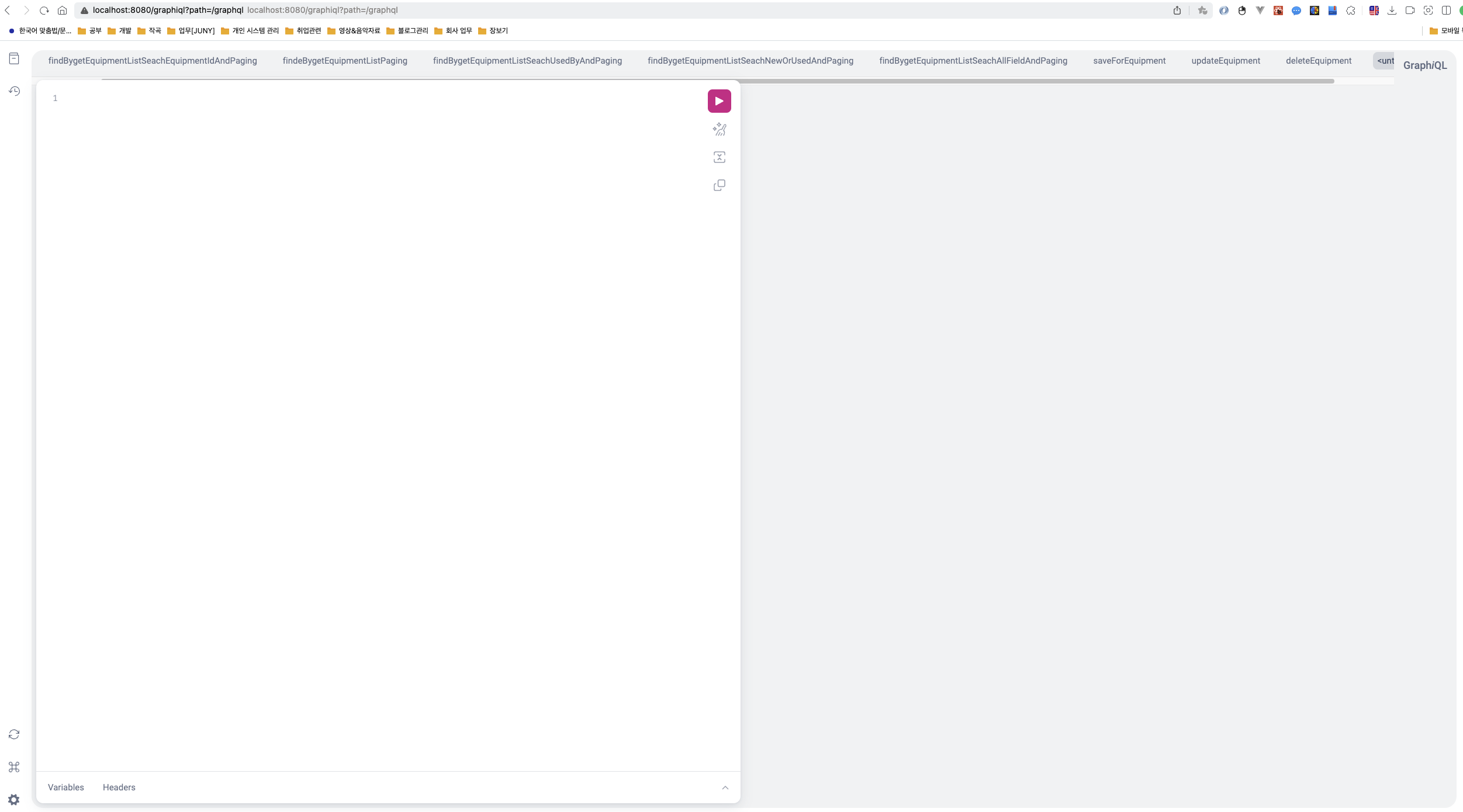Open the keyboard shortcuts dialog
This screenshot has width=1463, height=812.
[14, 767]
